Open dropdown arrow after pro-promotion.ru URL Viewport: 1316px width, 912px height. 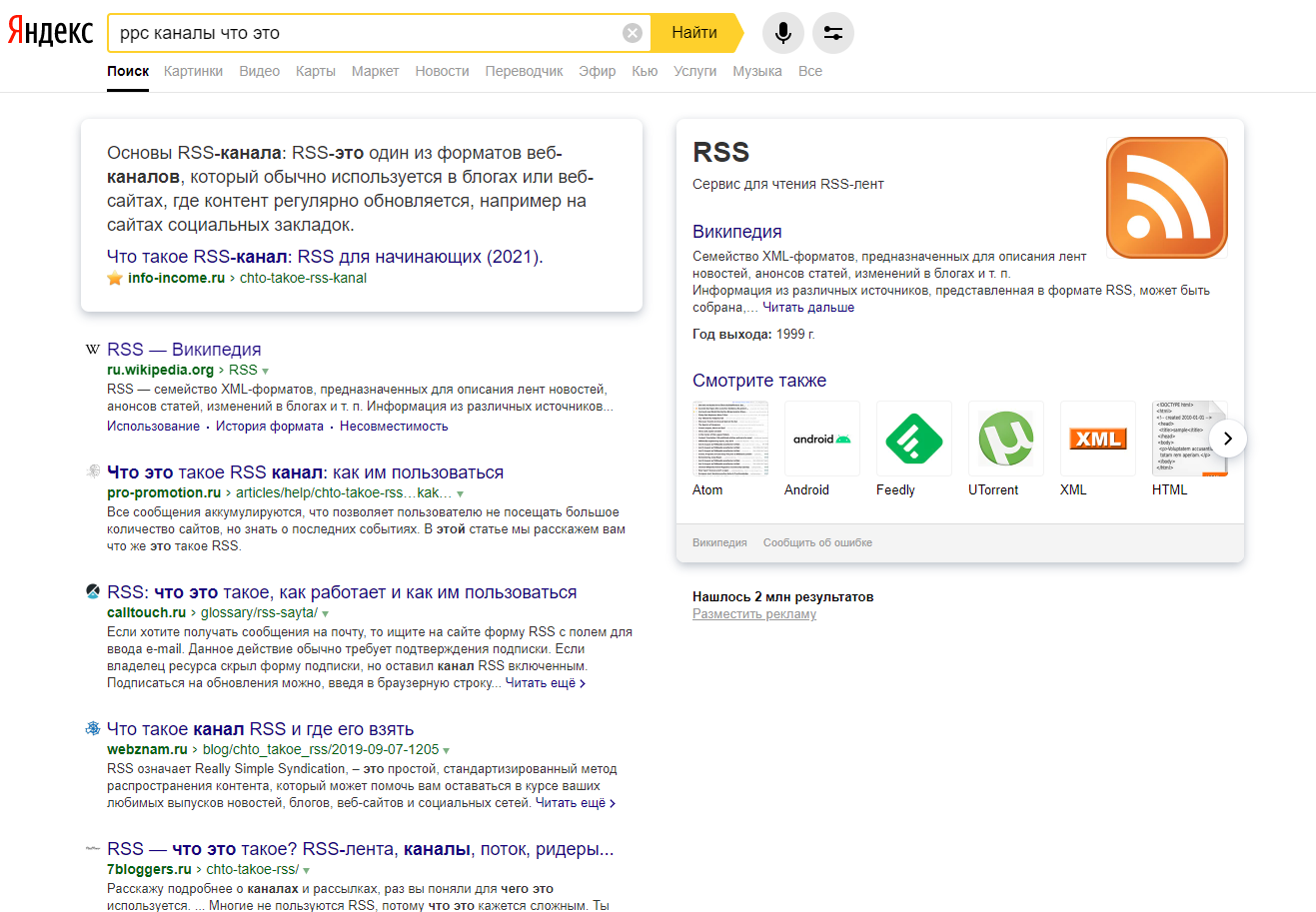pos(460,493)
